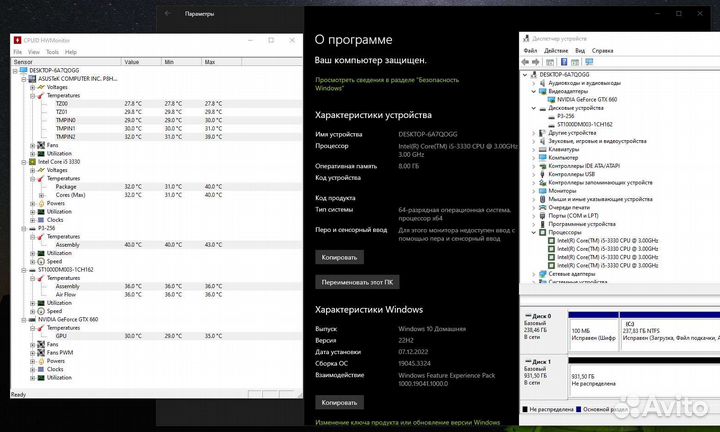Collapse NVIDIA GeForce GTX 660 node in HWMonitor

click(24, 320)
